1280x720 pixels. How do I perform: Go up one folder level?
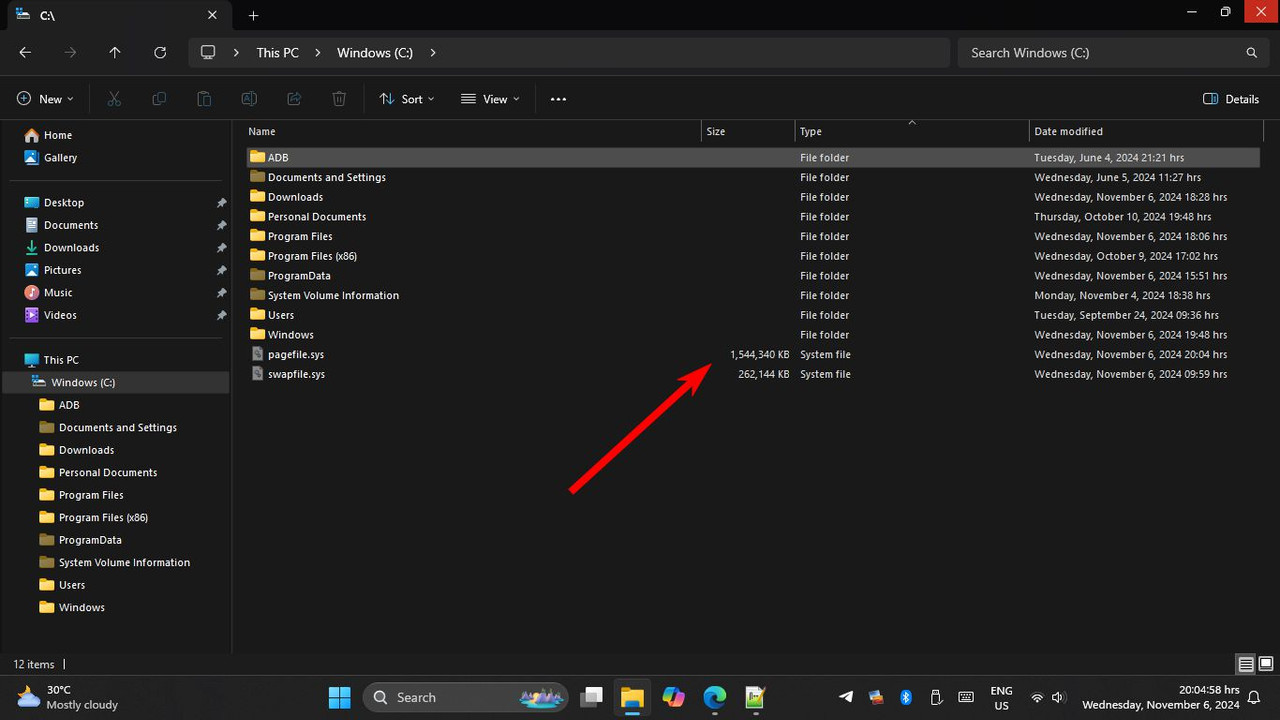pos(115,53)
